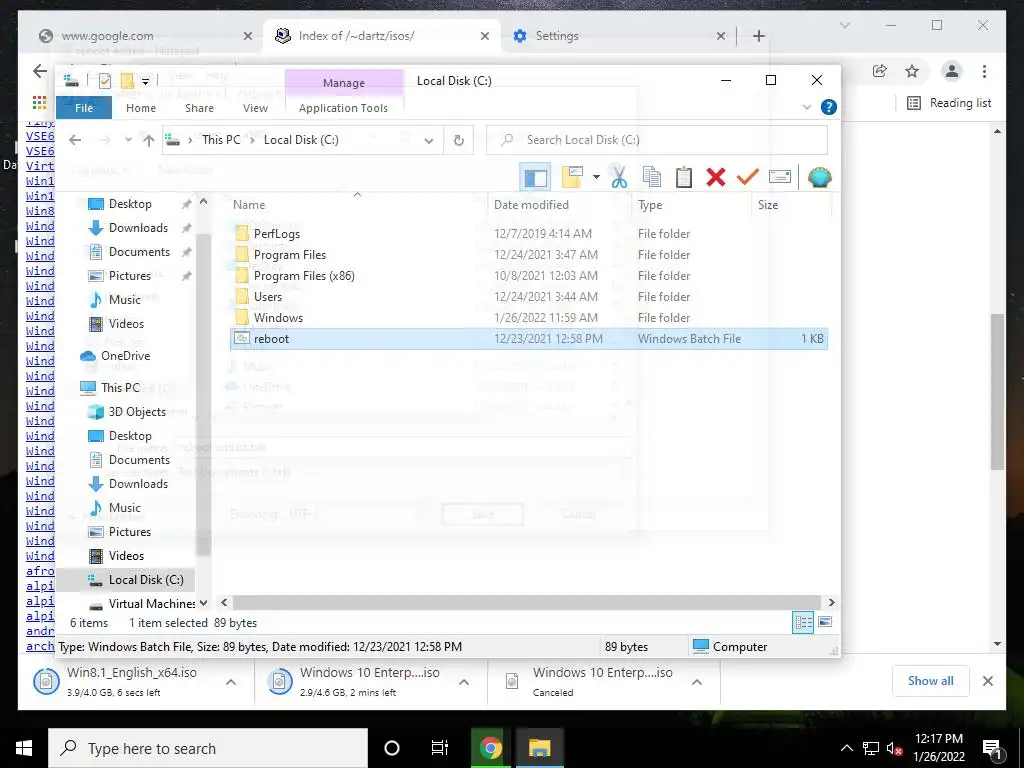
Task: Open canceled download options arrow
Action: pos(697,682)
